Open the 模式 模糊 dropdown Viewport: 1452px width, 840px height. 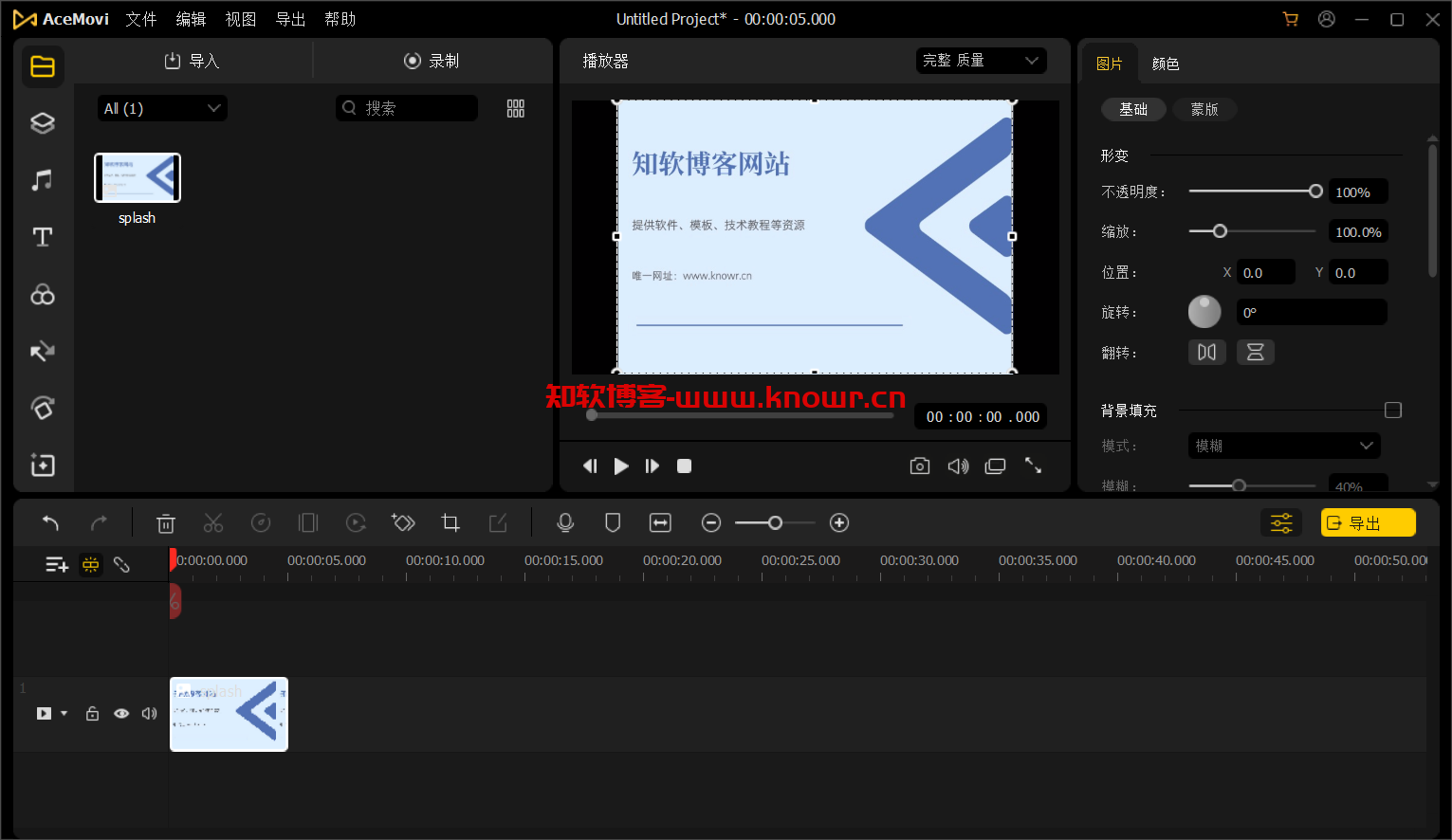[1284, 446]
